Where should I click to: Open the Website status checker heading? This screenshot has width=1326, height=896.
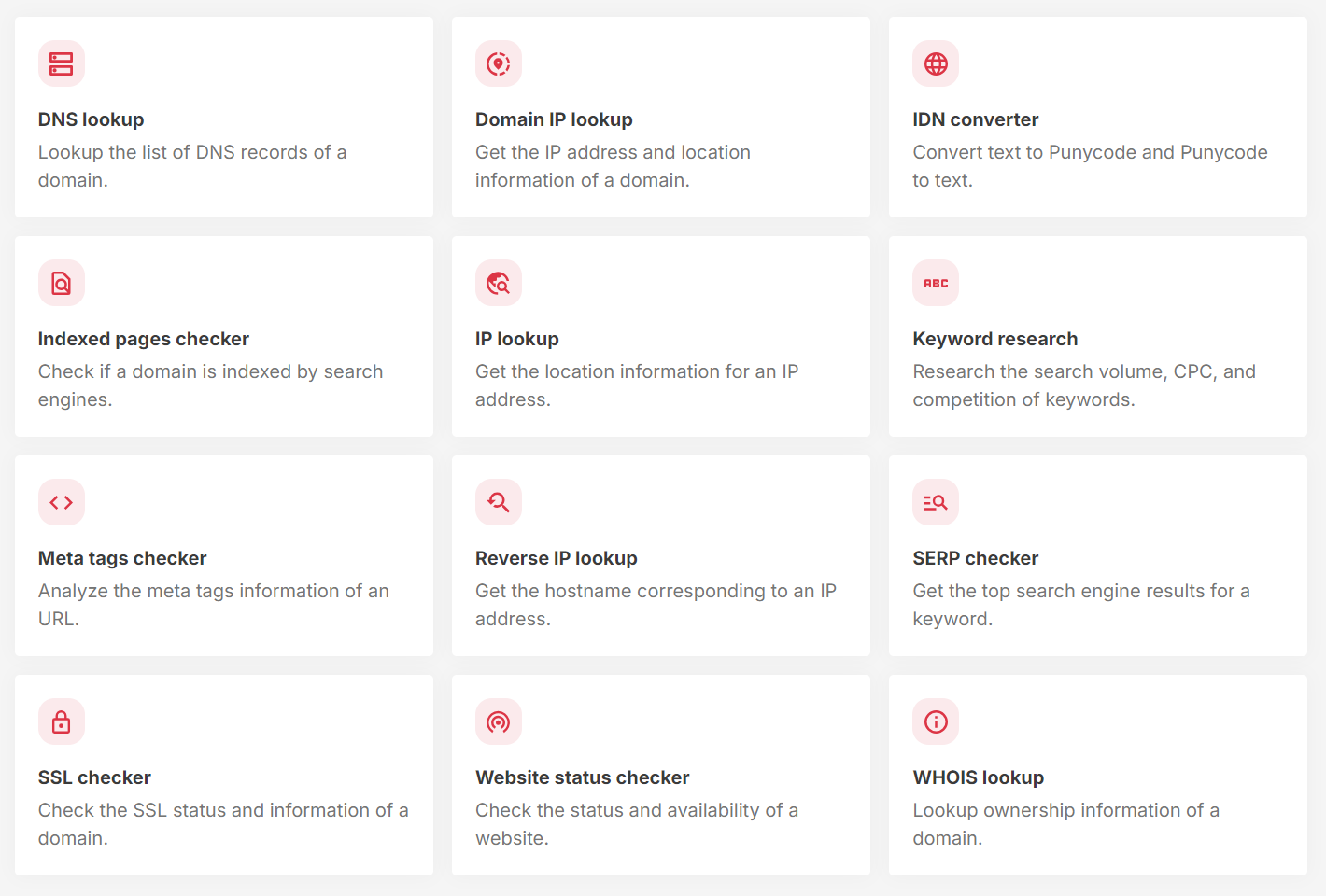pos(583,777)
